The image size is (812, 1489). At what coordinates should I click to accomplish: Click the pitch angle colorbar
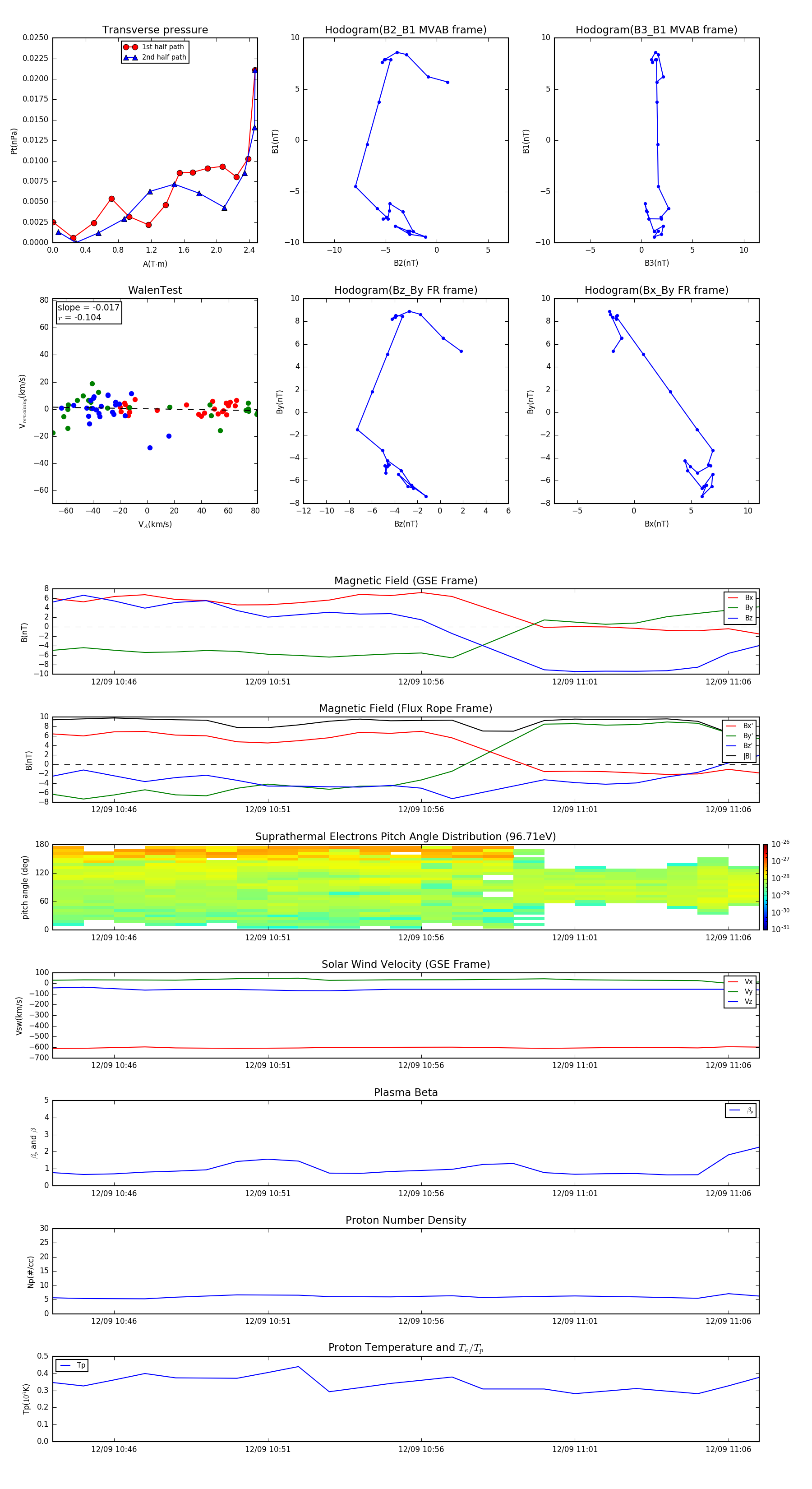(765, 887)
